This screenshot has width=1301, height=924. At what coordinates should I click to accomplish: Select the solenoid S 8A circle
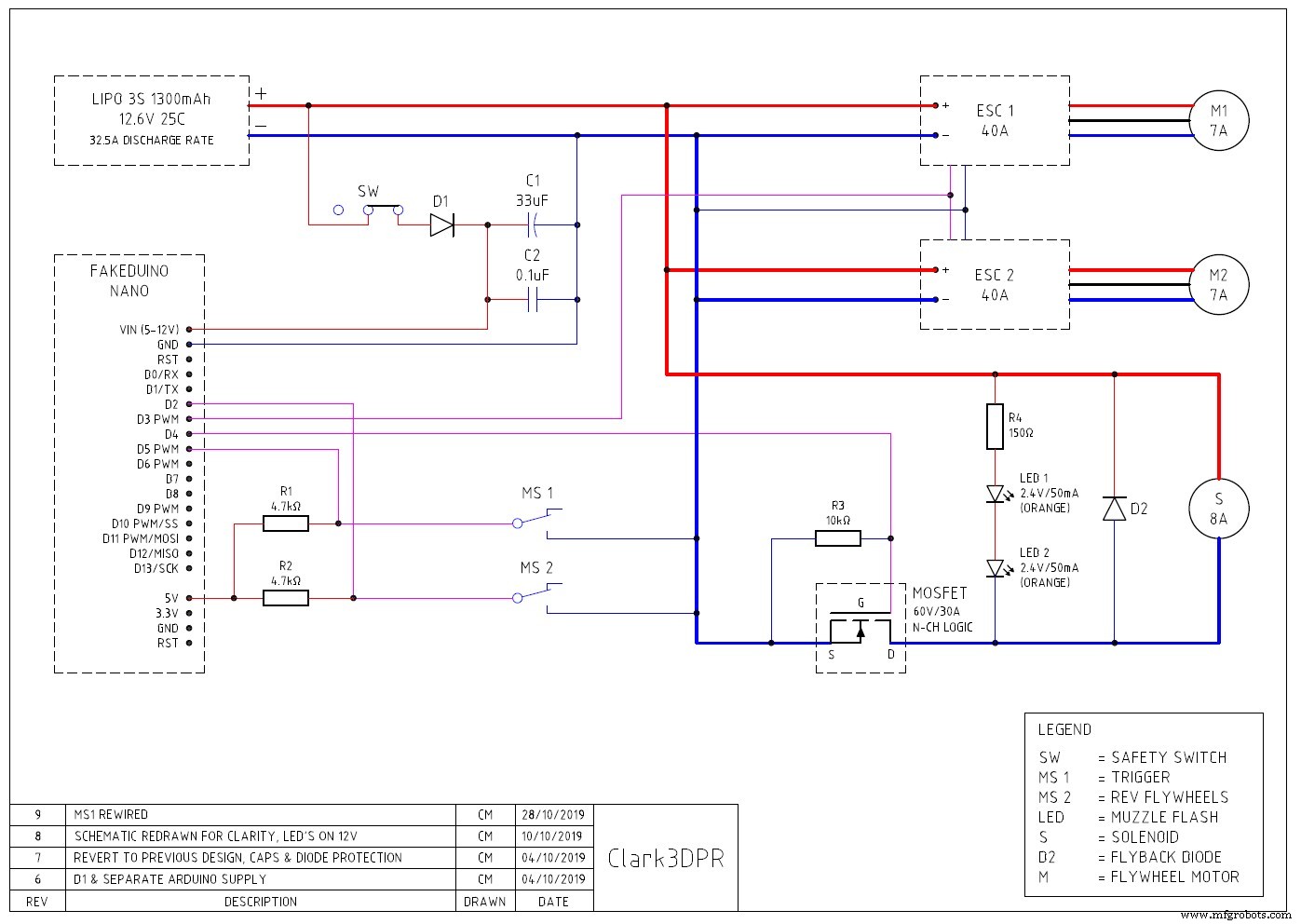point(1218,509)
